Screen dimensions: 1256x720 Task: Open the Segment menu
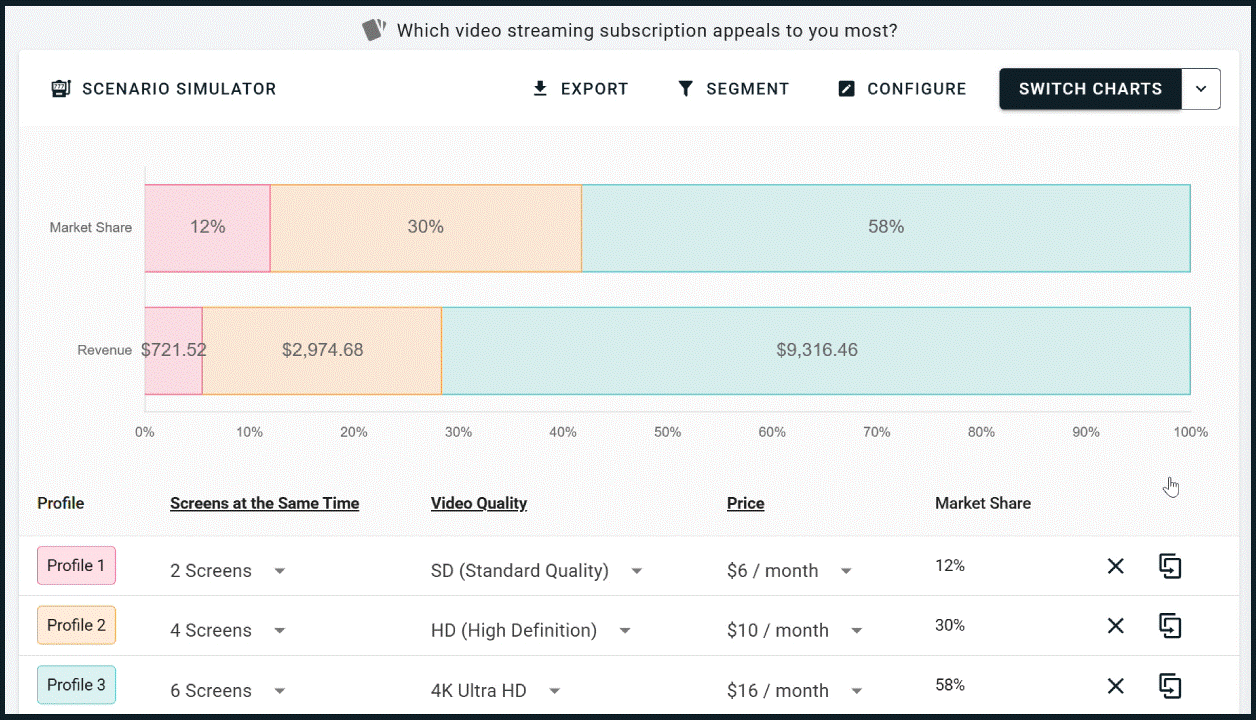733,88
